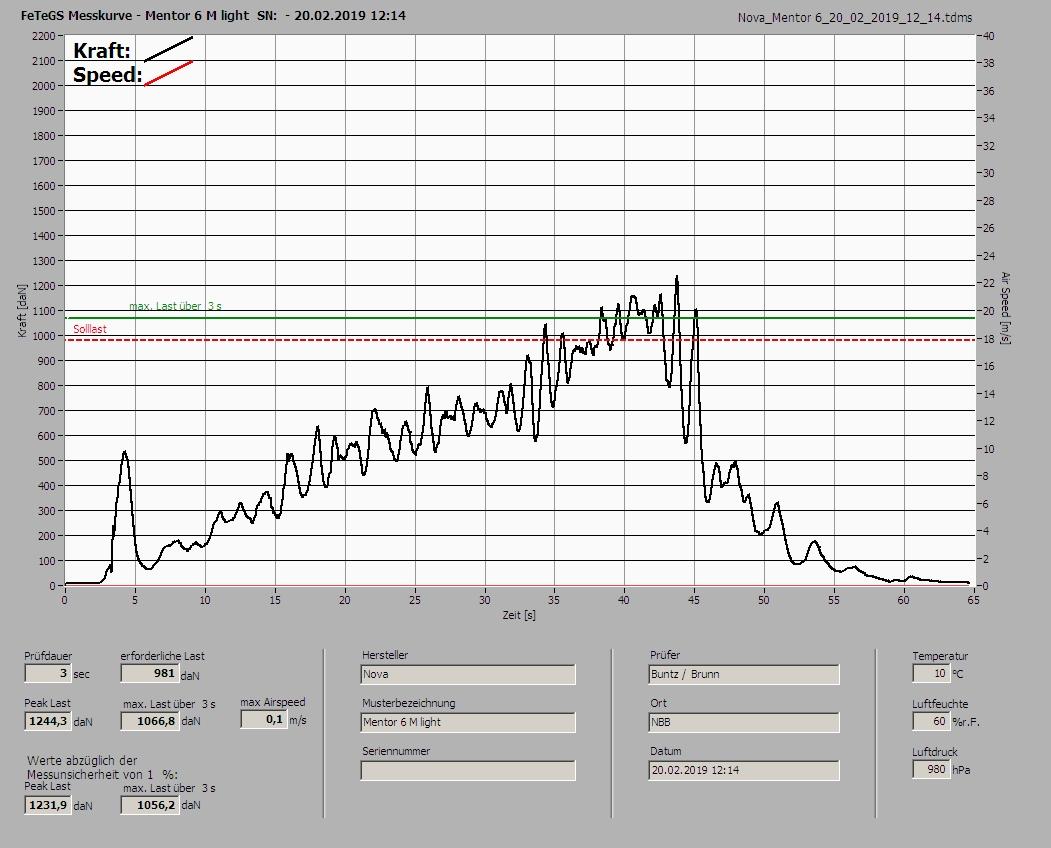1051x848 pixels.
Task: Click the 'Air Speed [m/s]' axis label
Action: (x=1005, y=308)
